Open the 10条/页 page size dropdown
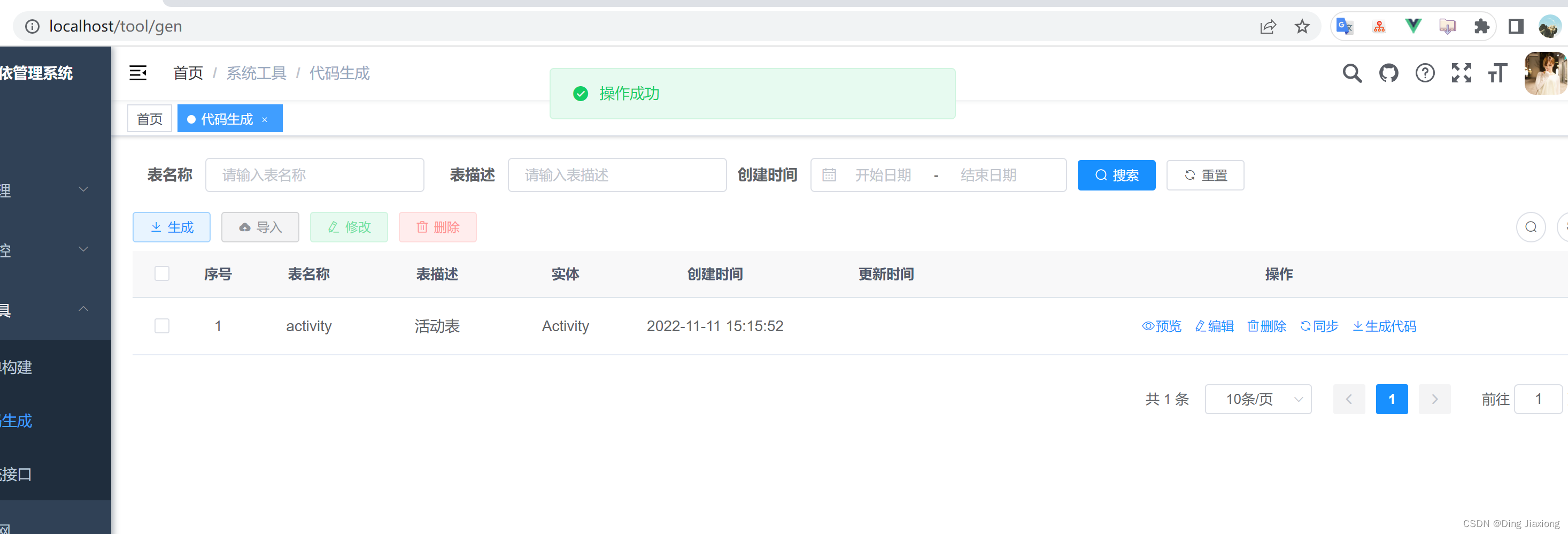 (1257, 399)
